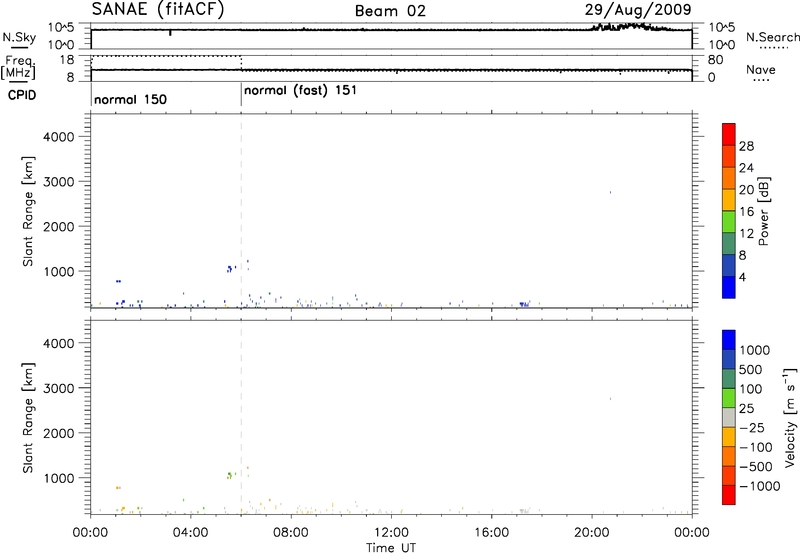Click the blue echo cluster near 800 km at 01:00
Image resolution: width=800 pixels, height=554 pixels.
[x=118, y=281]
